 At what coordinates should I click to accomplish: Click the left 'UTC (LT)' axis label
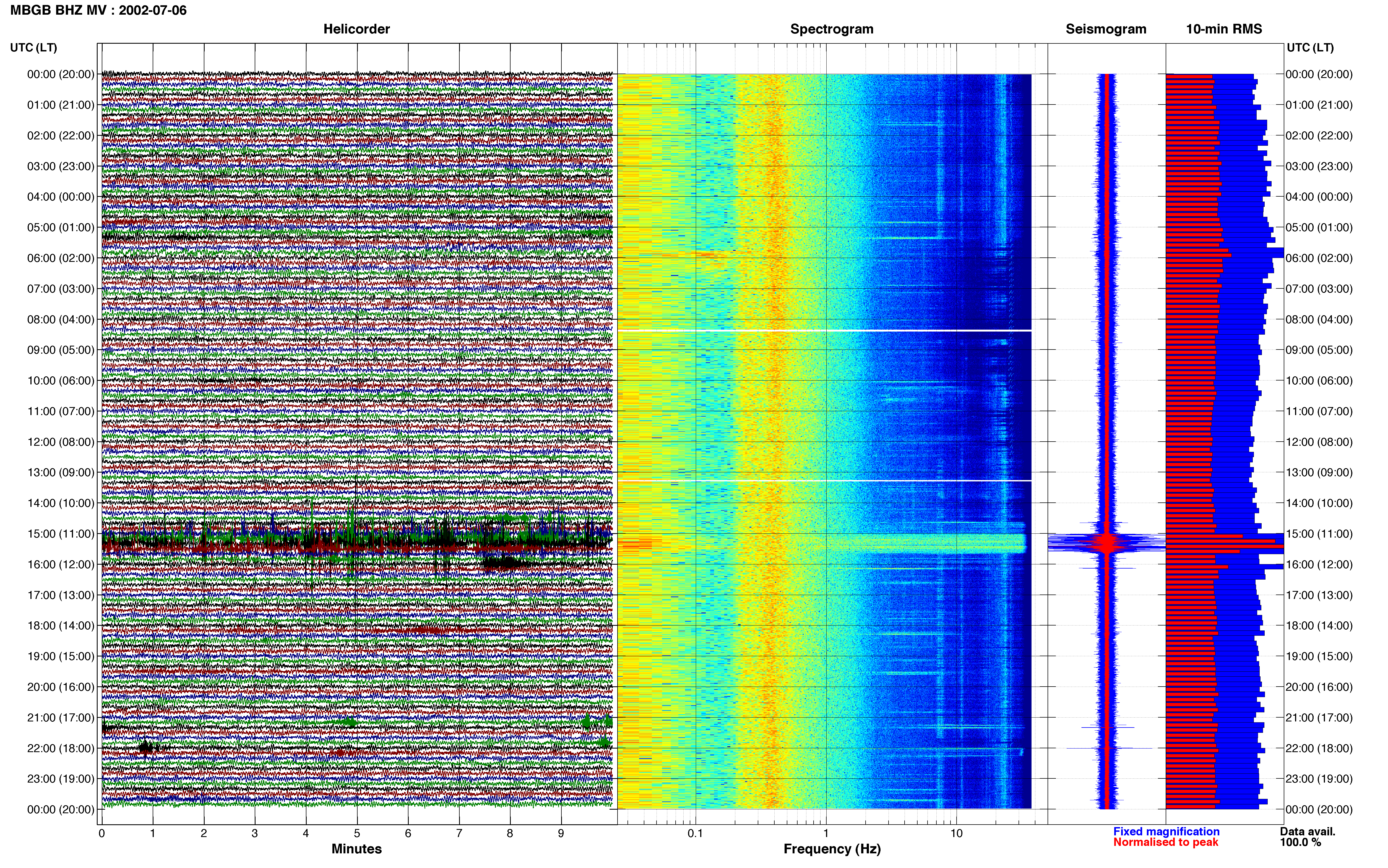click(x=33, y=48)
